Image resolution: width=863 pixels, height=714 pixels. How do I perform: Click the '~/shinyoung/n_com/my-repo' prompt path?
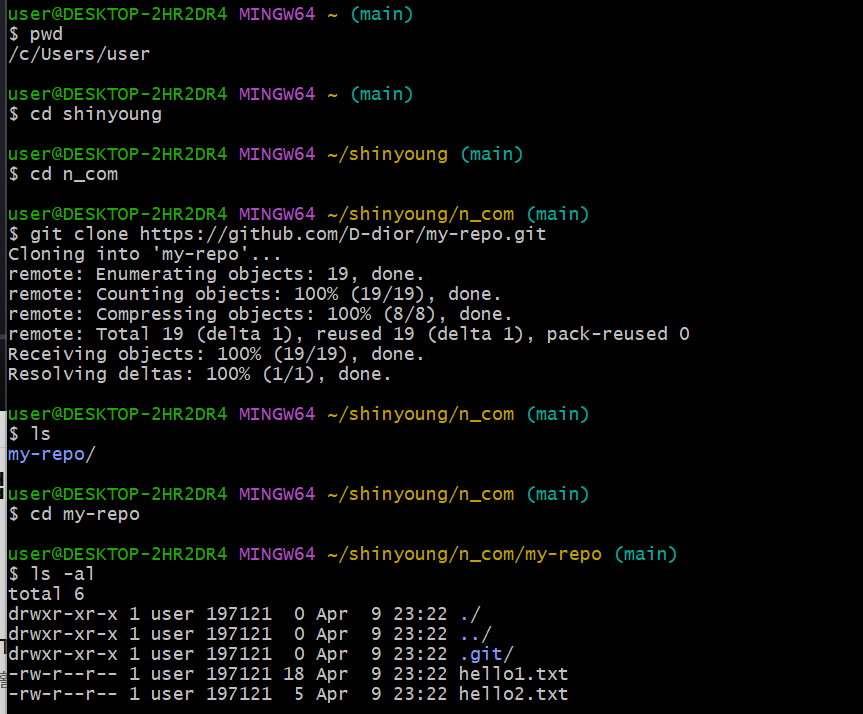tap(465, 554)
